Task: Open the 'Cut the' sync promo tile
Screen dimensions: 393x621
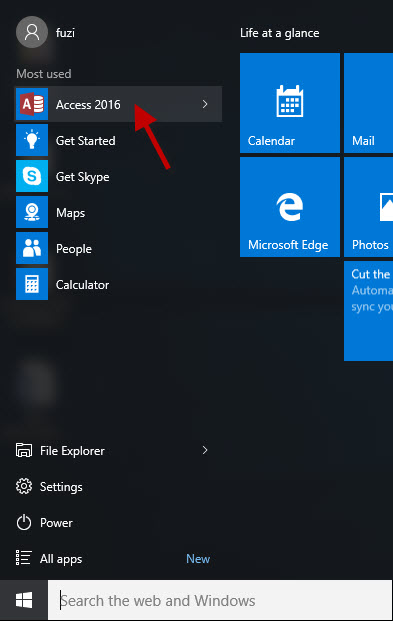Action: click(x=368, y=311)
